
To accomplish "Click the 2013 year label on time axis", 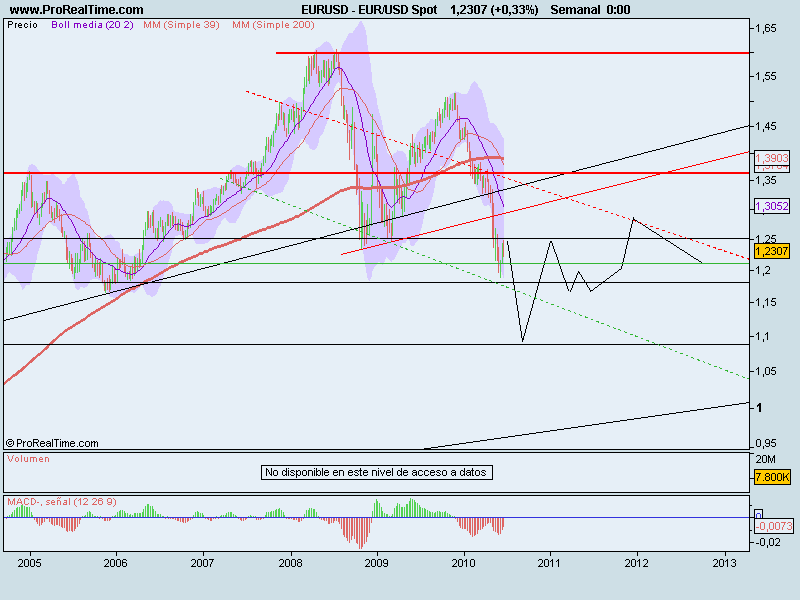I will coord(724,563).
